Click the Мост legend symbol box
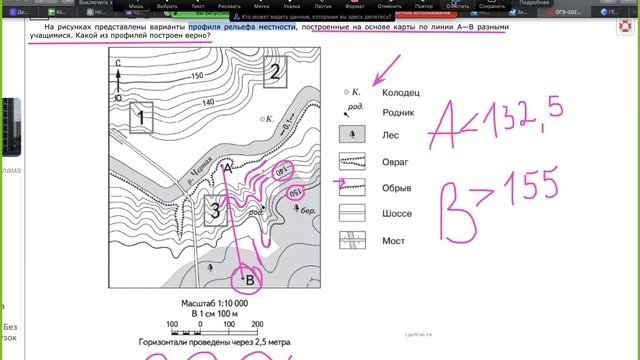 pyautogui.click(x=352, y=240)
